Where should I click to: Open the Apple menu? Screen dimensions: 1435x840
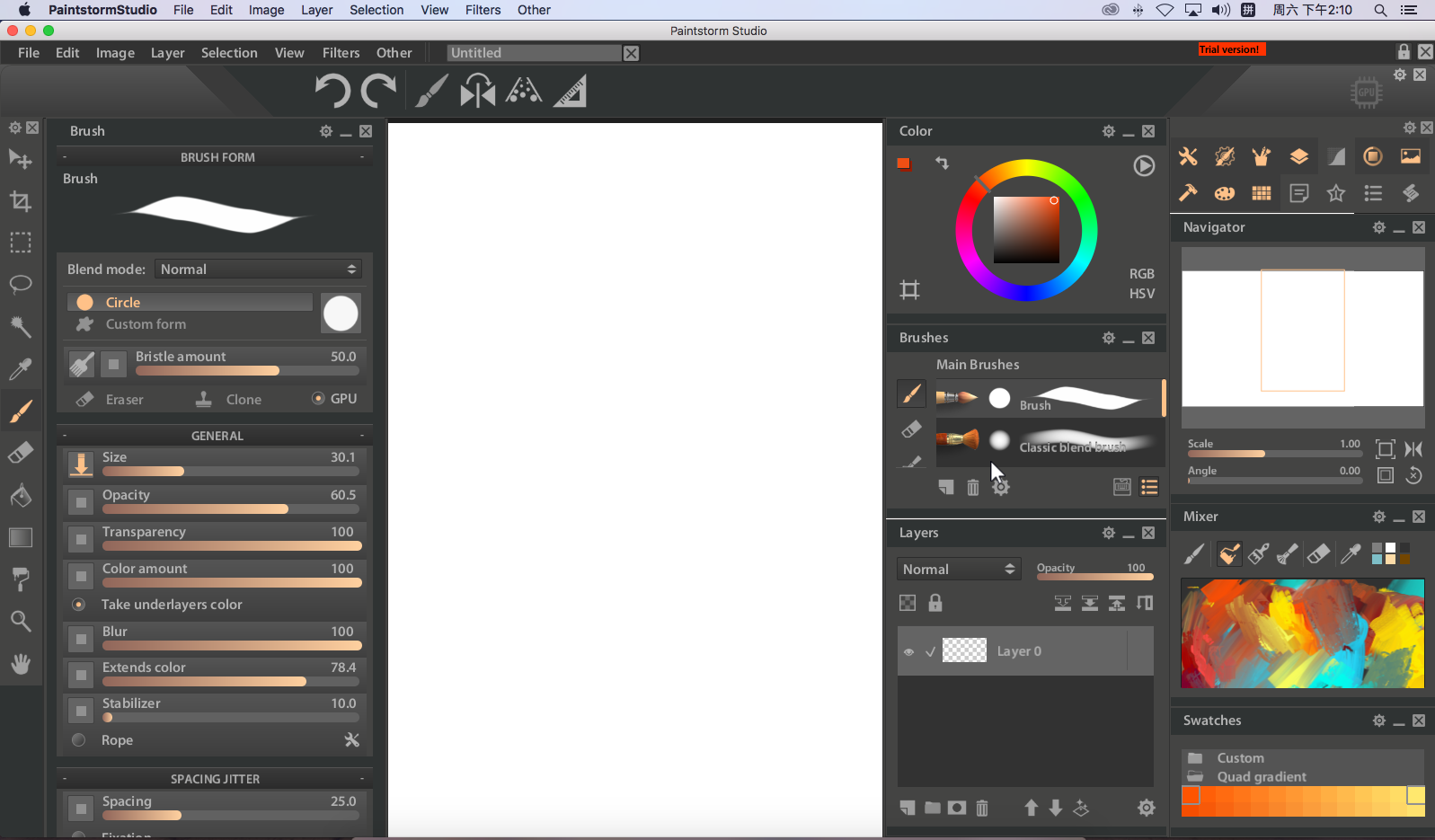[x=24, y=10]
